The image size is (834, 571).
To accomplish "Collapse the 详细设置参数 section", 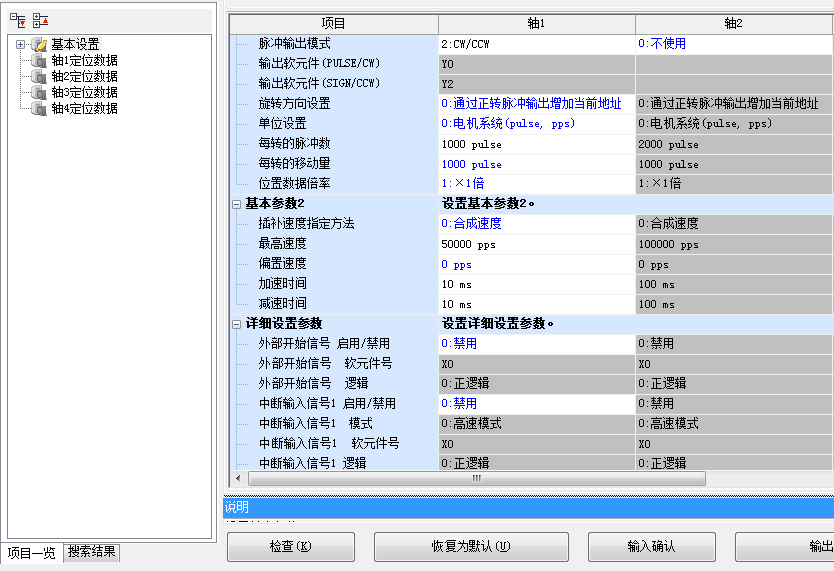I will pyautogui.click(x=236, y=324).
